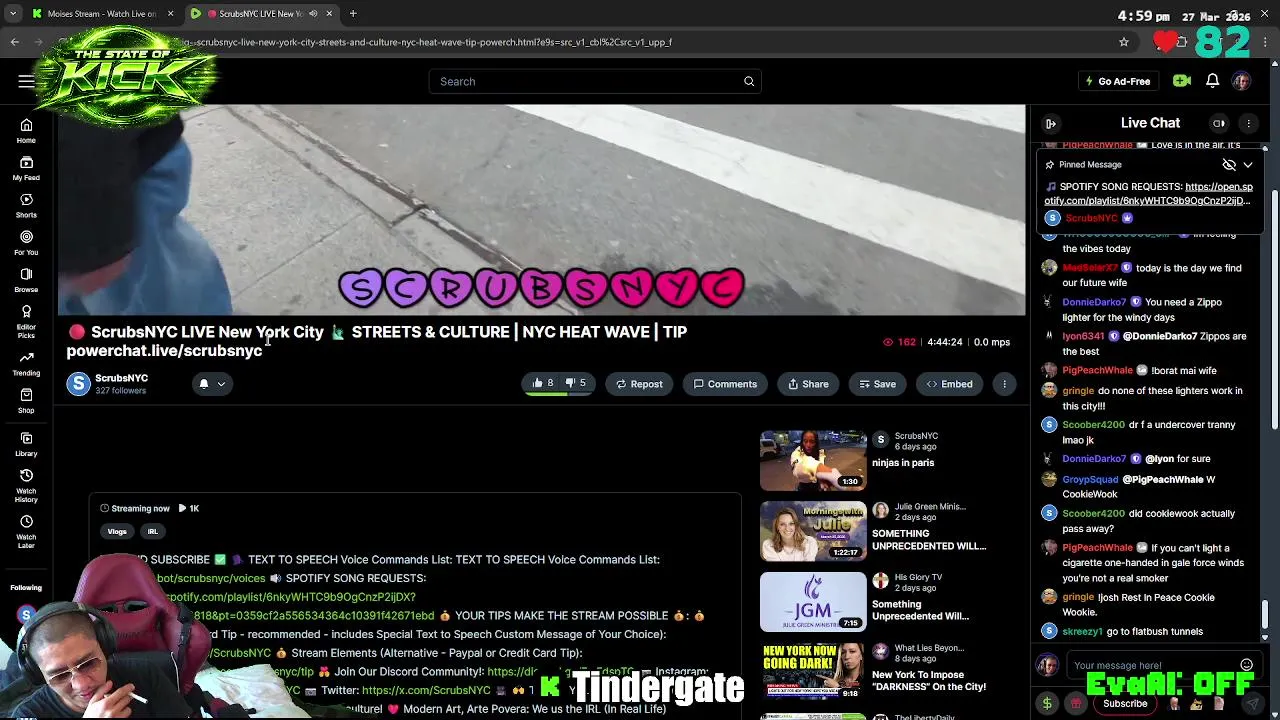
Task: Click the red gift icon in chat
Action: pos(1076,704)
